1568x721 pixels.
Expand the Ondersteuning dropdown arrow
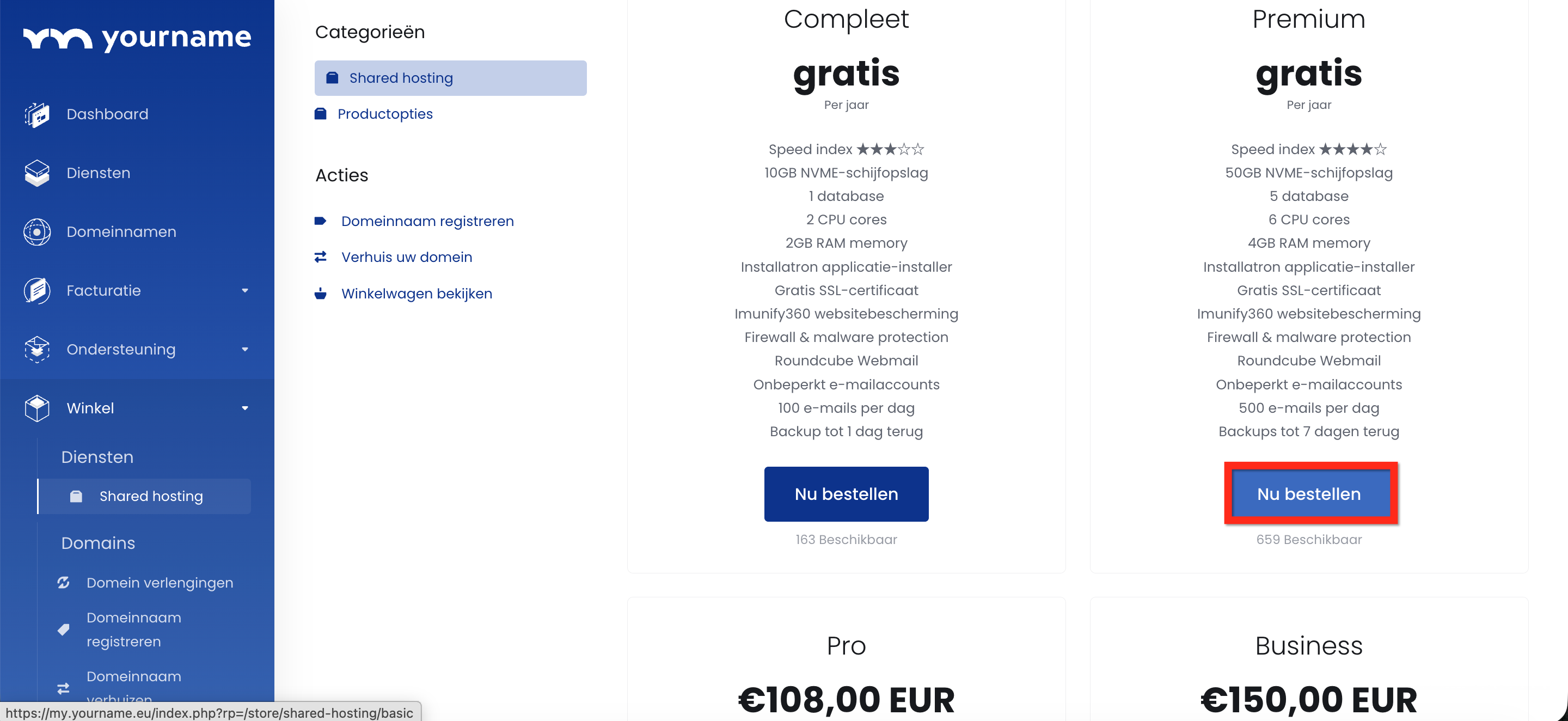tap(244, 350)
